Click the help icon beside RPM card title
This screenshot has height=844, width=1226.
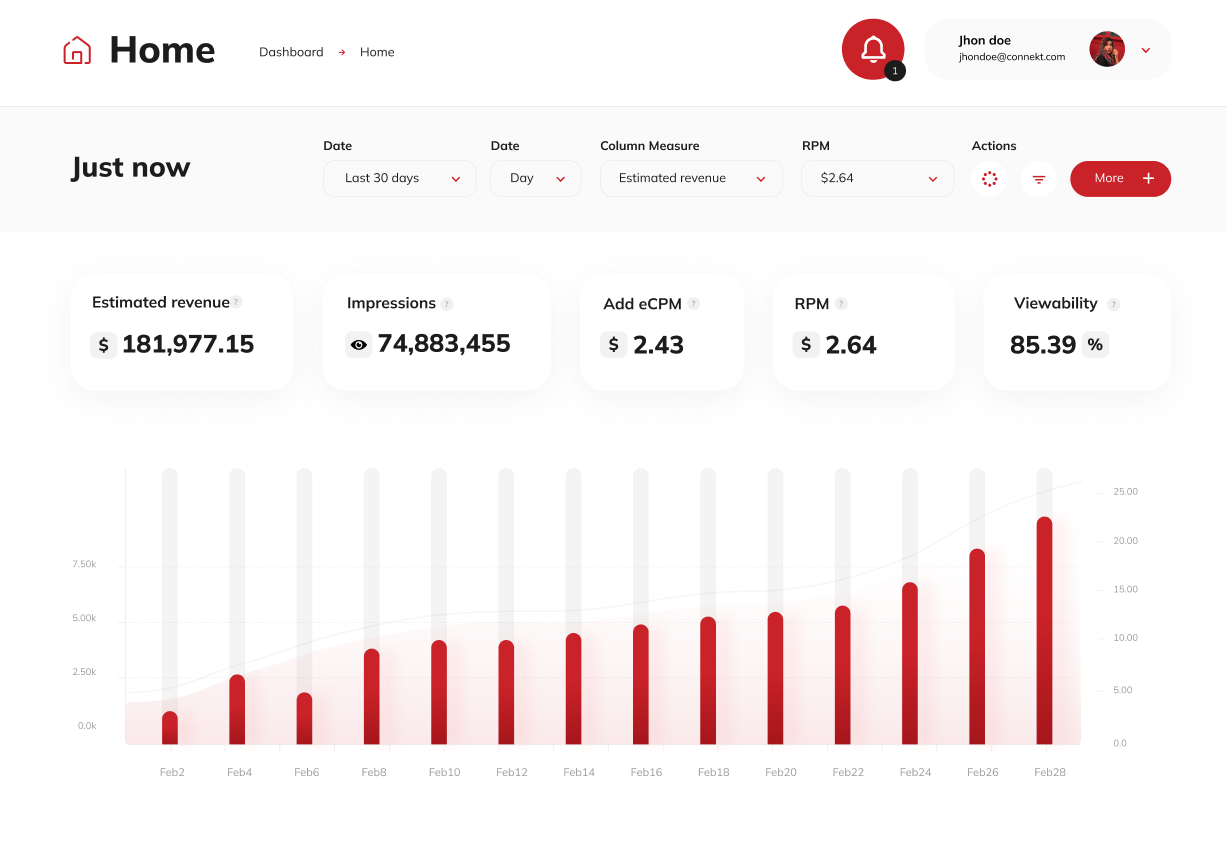[x=841, y=303]
